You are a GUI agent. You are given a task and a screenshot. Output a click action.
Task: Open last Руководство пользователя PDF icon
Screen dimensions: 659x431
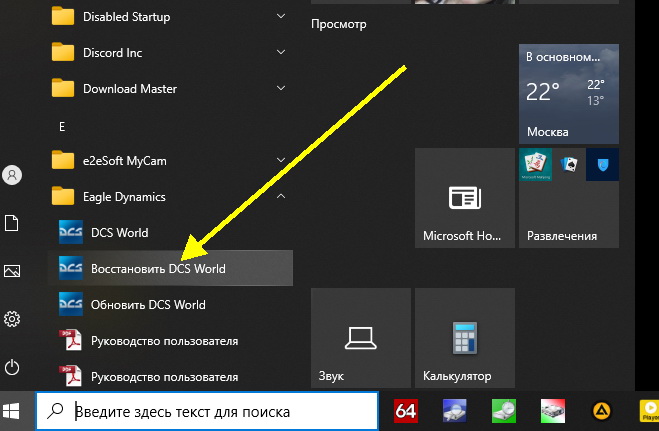pyautogui.click(x=71, y=376)
